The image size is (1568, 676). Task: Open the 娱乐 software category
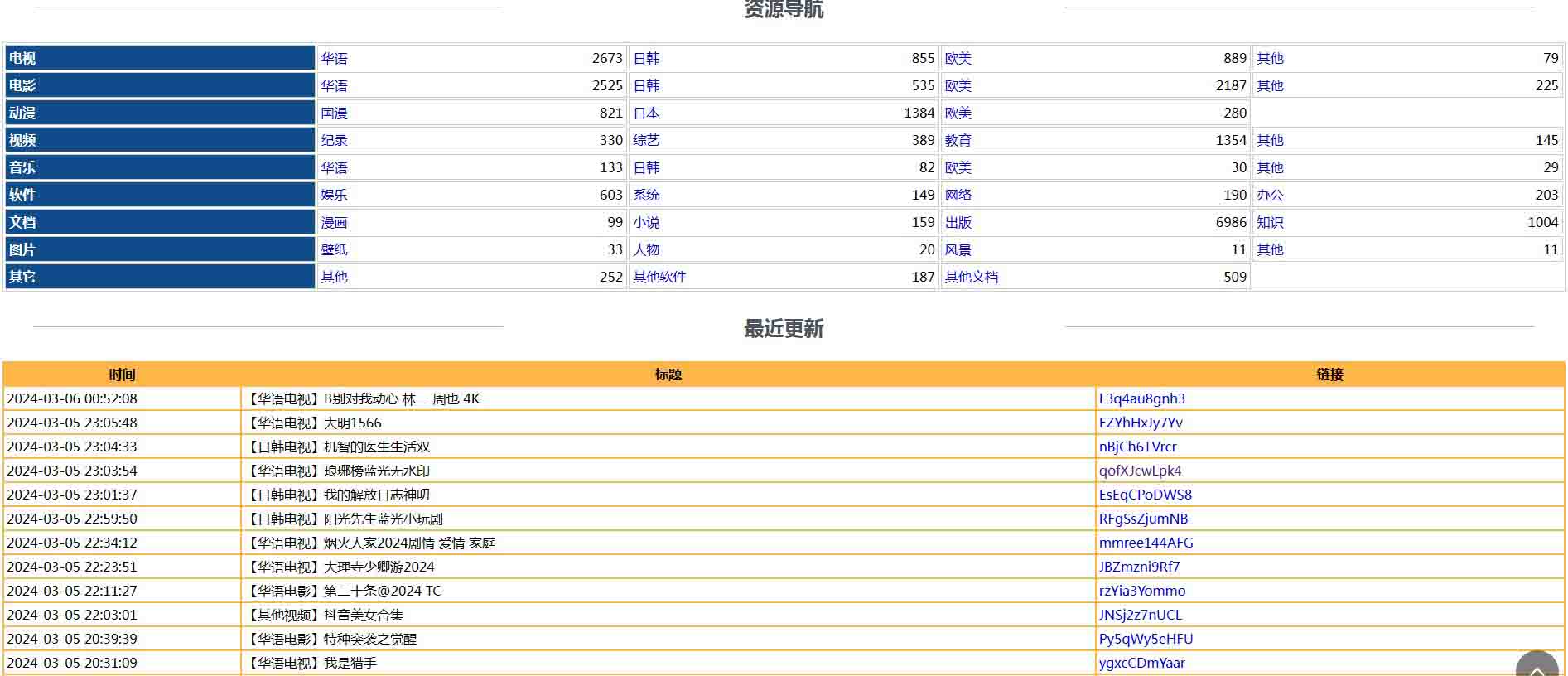(x=334, y=195)
